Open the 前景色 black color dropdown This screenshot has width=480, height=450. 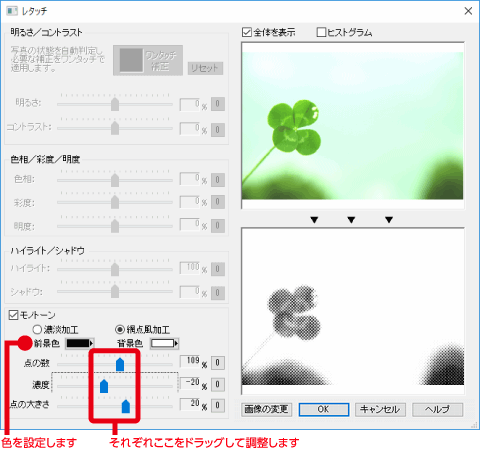[80, 343]
